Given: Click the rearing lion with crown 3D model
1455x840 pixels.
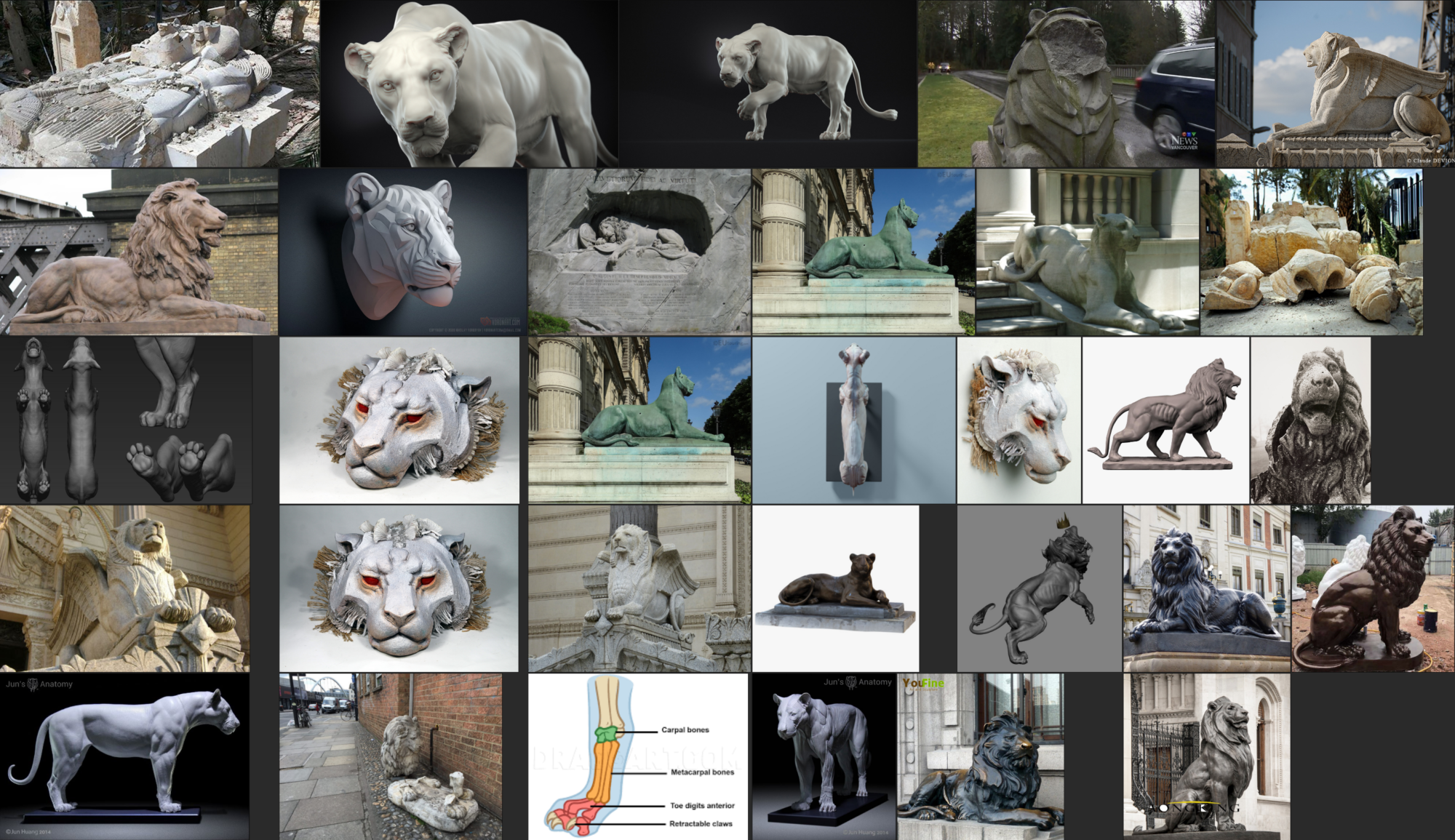Looking at the screenshot, I should pos(1039,588).
